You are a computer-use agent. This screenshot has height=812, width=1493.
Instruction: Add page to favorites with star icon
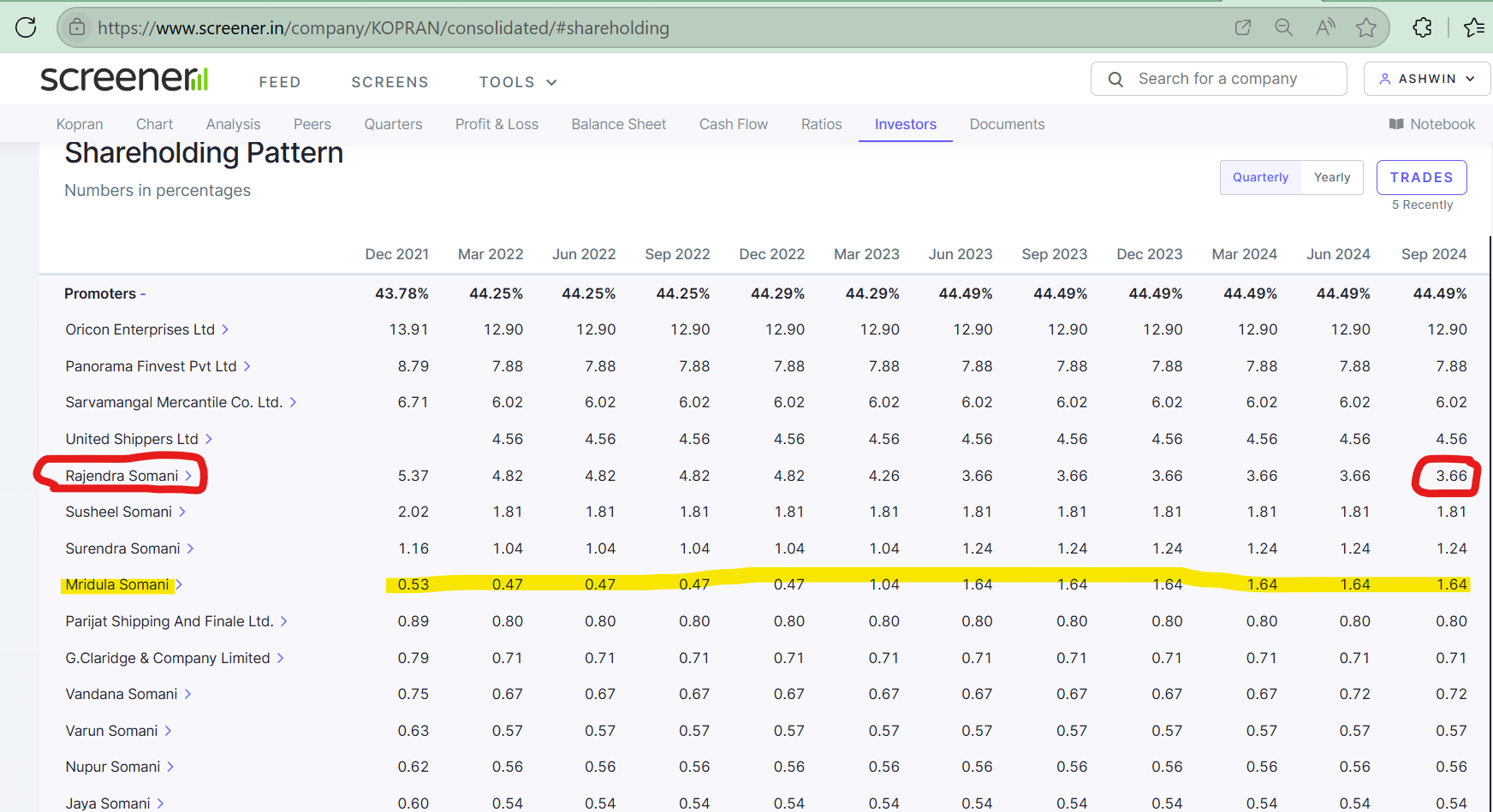[1366, 27]
